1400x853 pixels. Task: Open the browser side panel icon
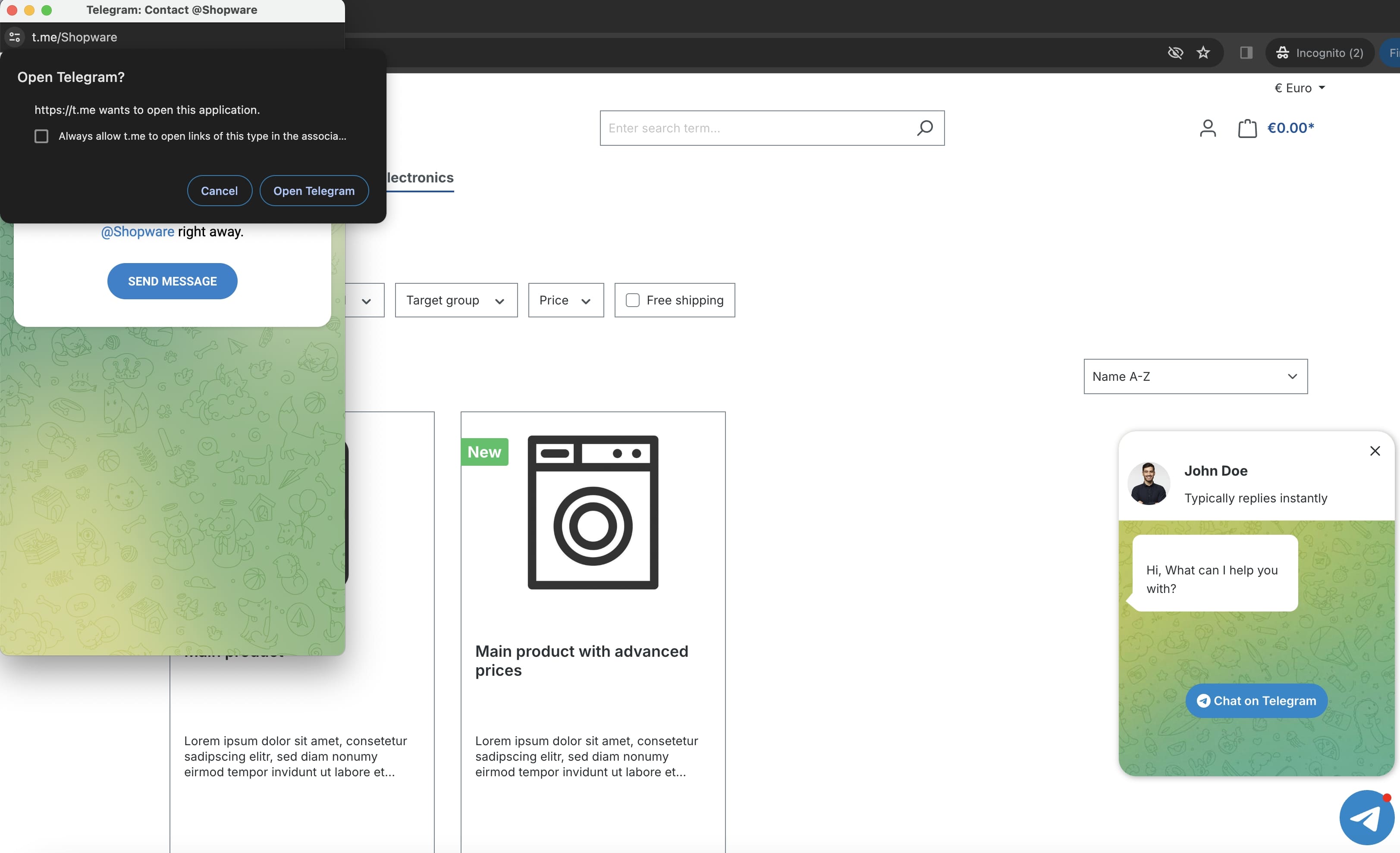(1246, 53)
